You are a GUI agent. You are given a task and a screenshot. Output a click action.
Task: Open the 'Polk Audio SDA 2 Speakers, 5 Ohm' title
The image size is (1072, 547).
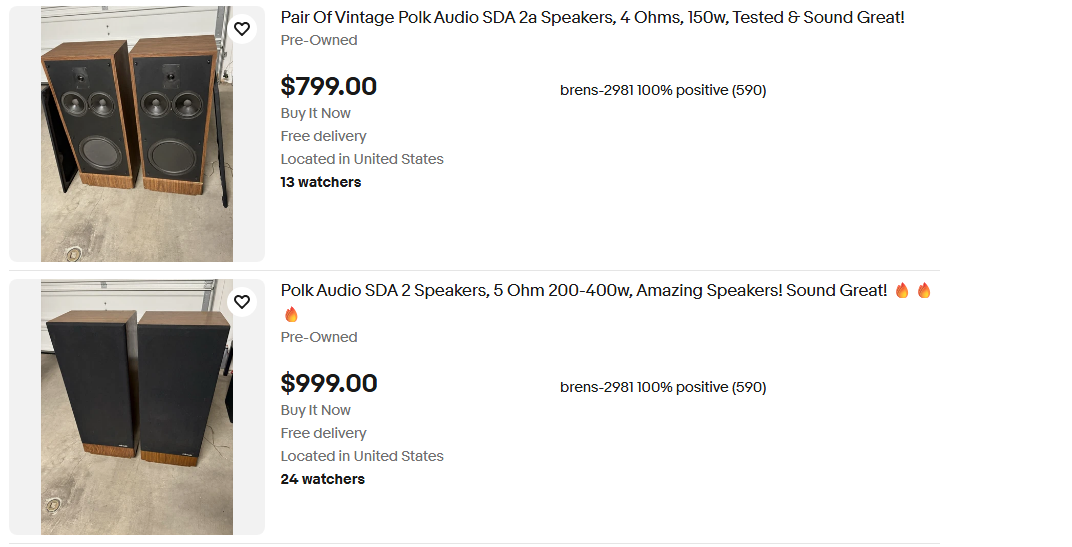click(x=583, y=291)
